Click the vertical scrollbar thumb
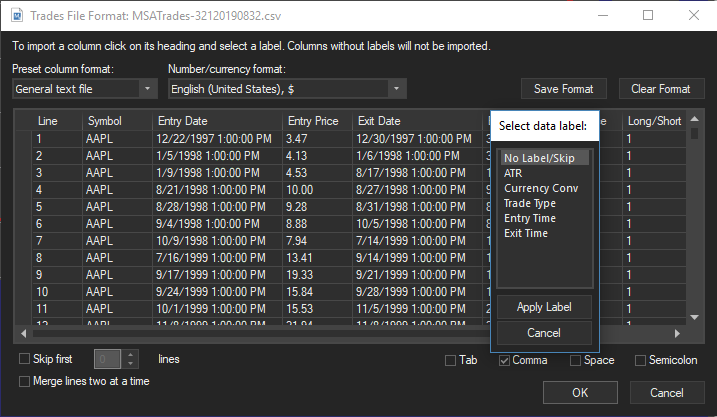The image size is (717, 417). (x=695, y=134)
